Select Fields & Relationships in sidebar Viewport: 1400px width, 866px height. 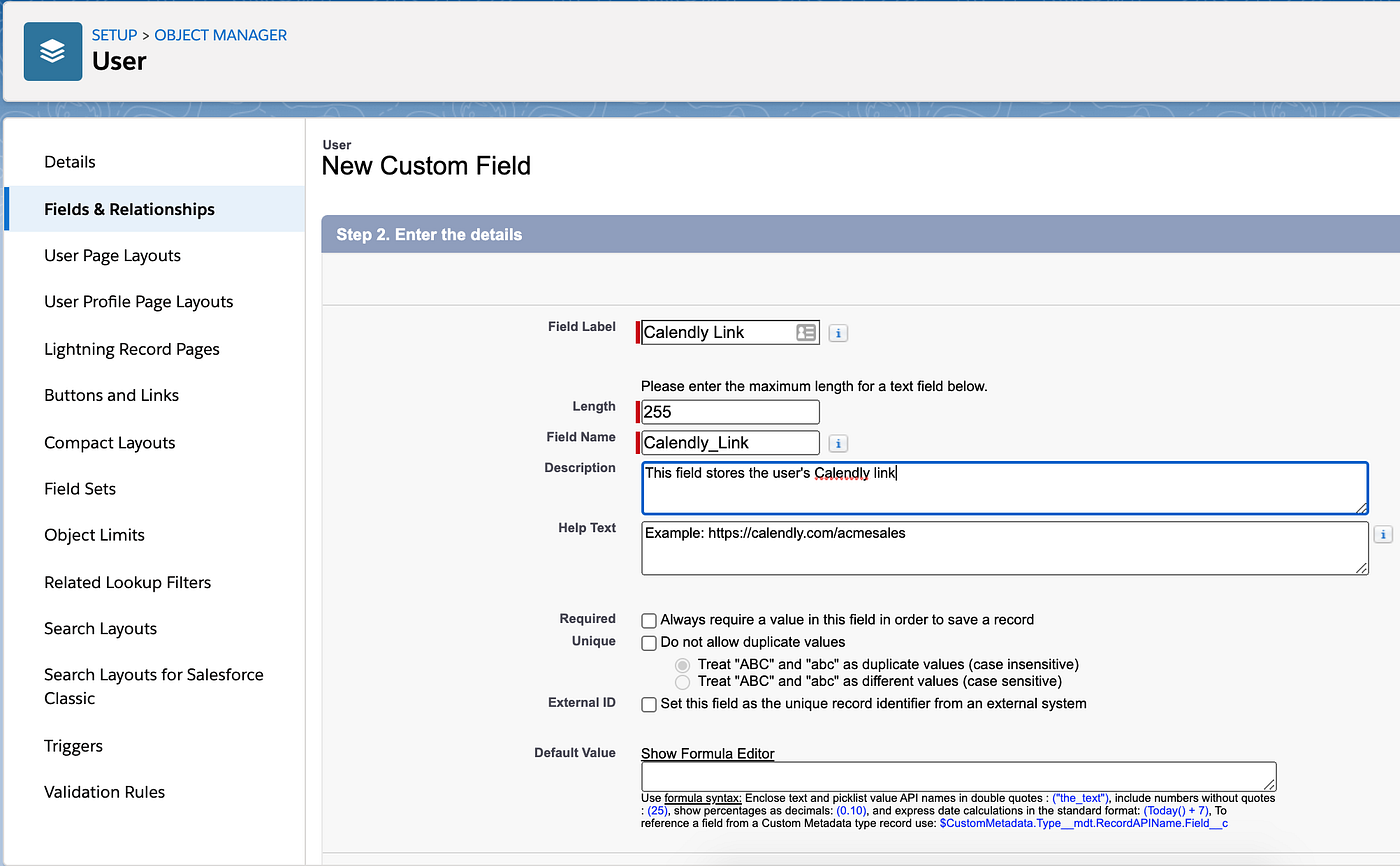coord(155,209)
